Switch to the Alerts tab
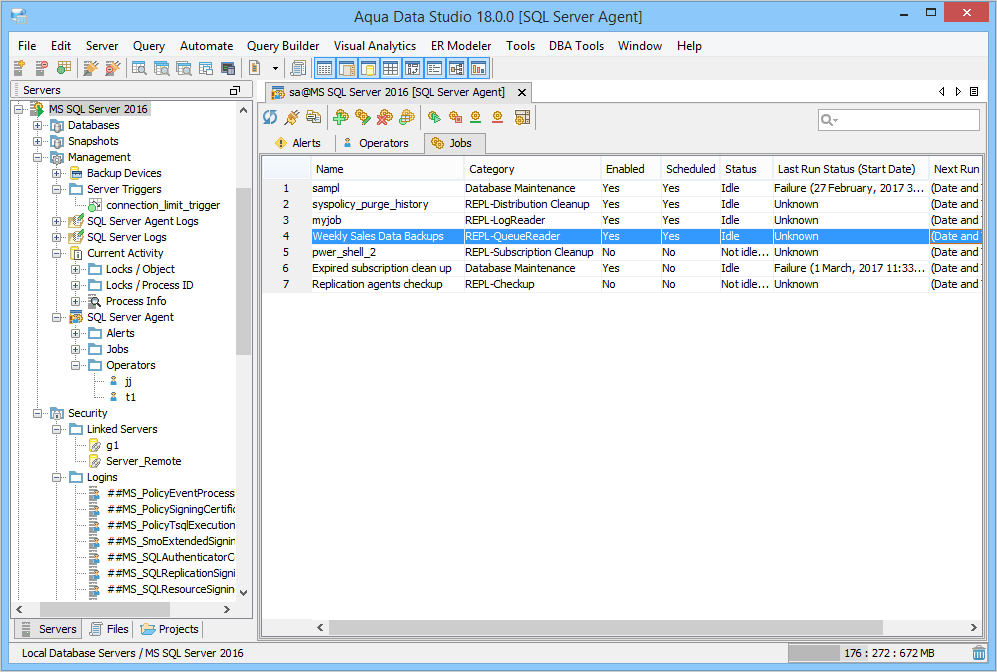This screenshot has height=672, width=997. point(298,143)
